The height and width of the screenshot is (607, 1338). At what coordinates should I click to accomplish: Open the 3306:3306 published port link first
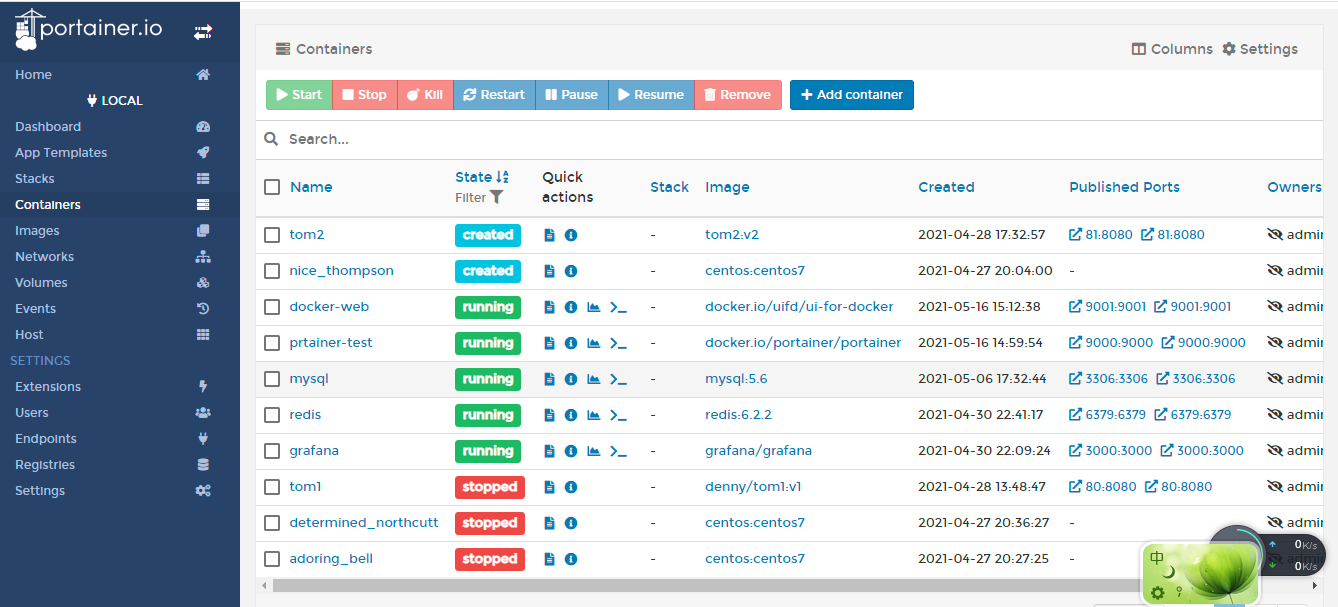pos(1109,379)
